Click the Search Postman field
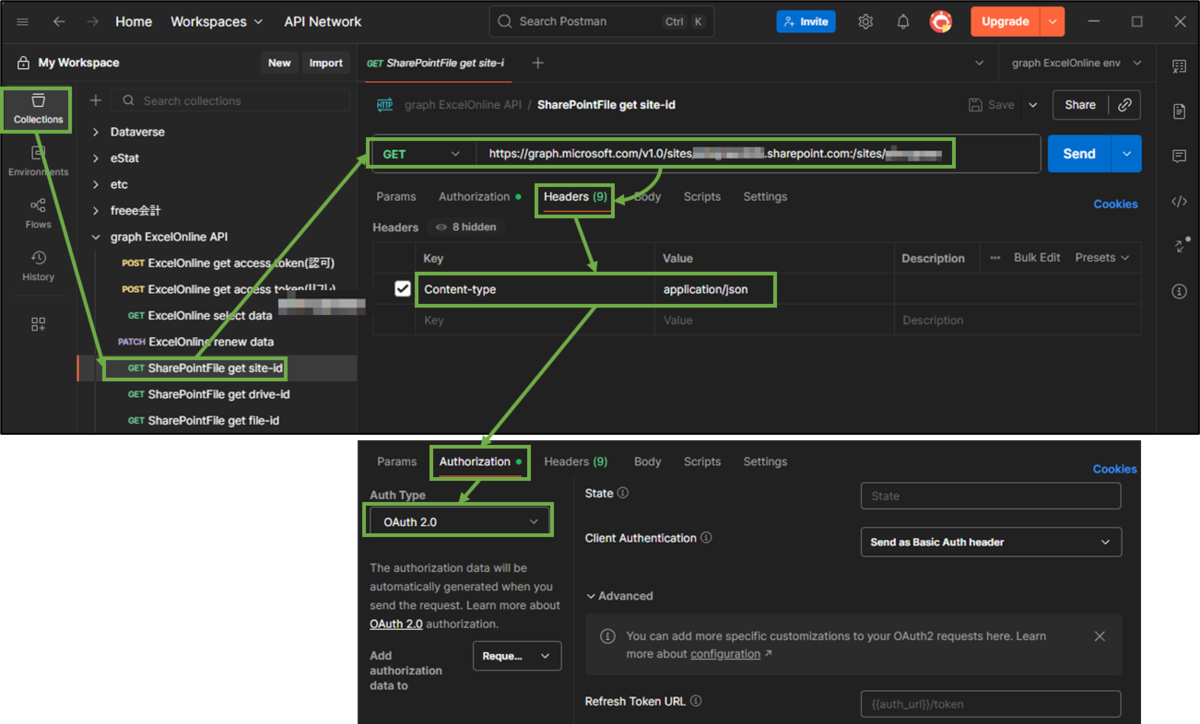1200x724 pixels. coord(602,22)
